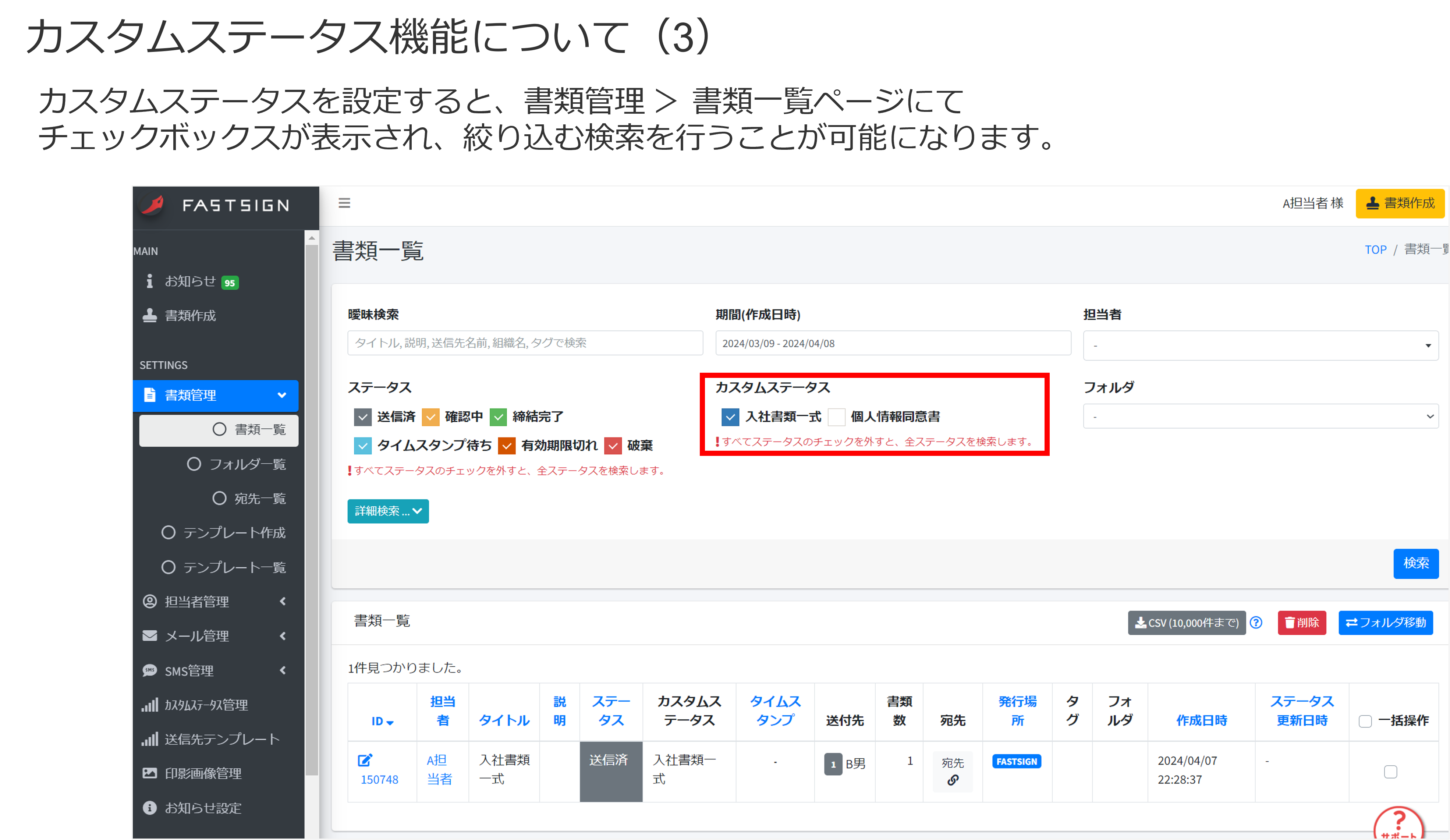1450x840 pixels.
Task: Expand the 詳細検索 options
Action: pyautogui.click(x=388, y=511)
